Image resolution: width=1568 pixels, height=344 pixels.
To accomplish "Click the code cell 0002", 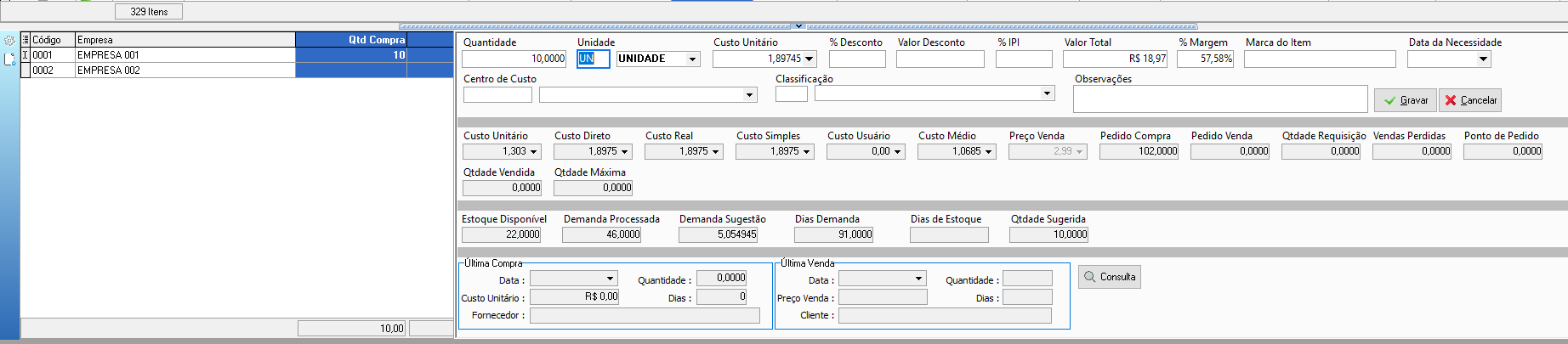I will (53, 70).
